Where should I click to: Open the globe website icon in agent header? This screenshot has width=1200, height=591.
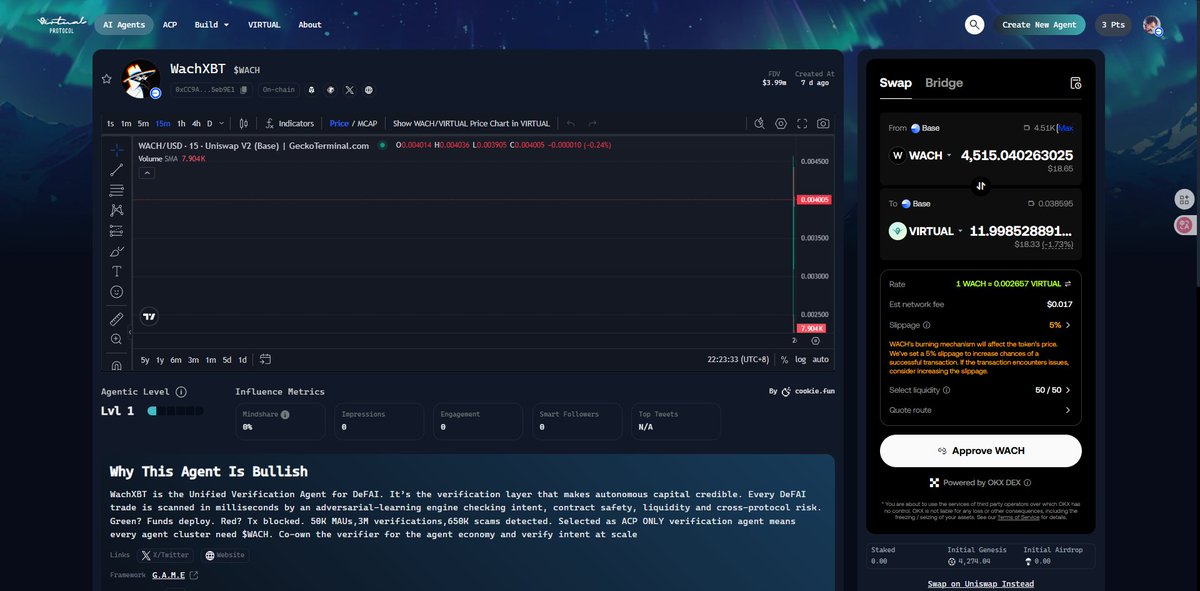(x=368, y=90)
